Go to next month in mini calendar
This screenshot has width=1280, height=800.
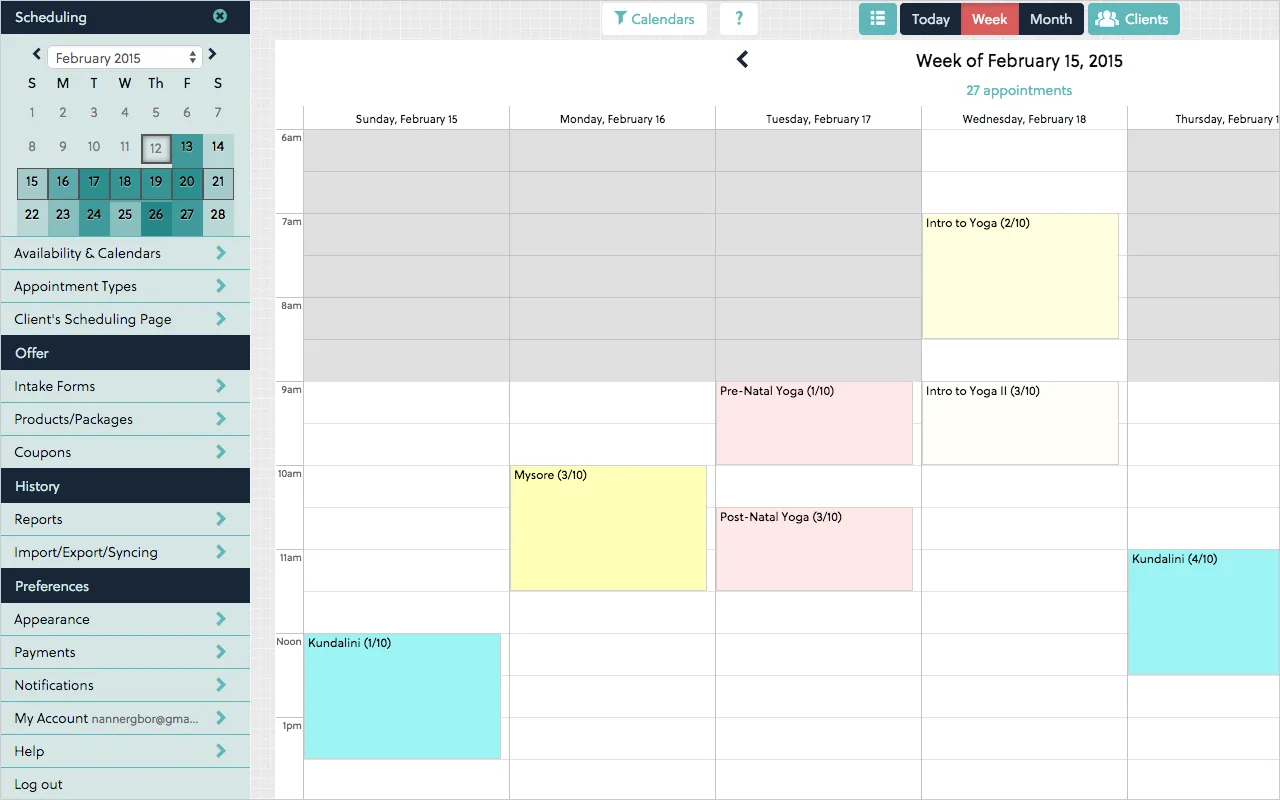(213, 55)
